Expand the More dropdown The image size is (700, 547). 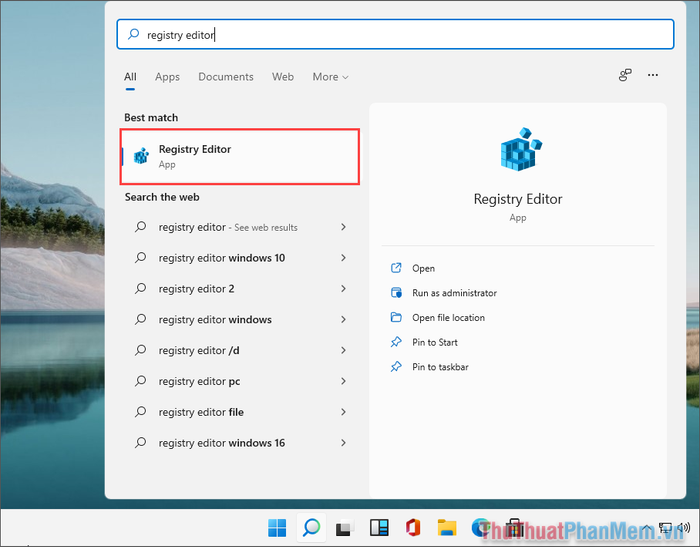click(x=330, y=77)
